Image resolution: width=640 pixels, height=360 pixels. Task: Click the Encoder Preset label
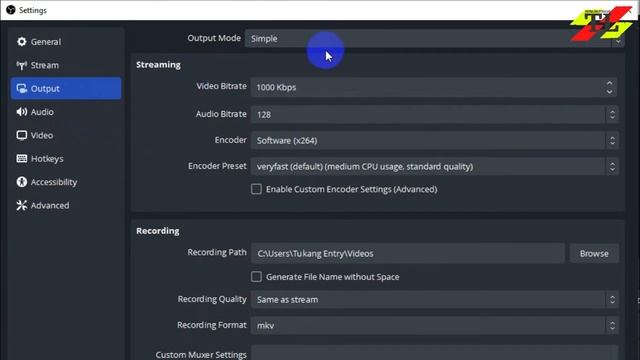(x=217, y=166)
